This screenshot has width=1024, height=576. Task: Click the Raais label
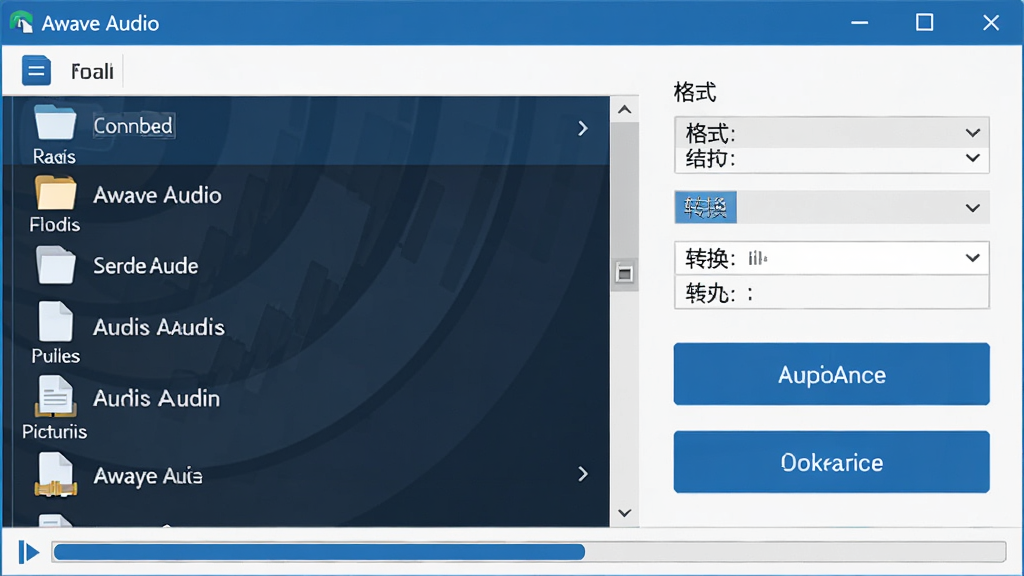(54, 157)
